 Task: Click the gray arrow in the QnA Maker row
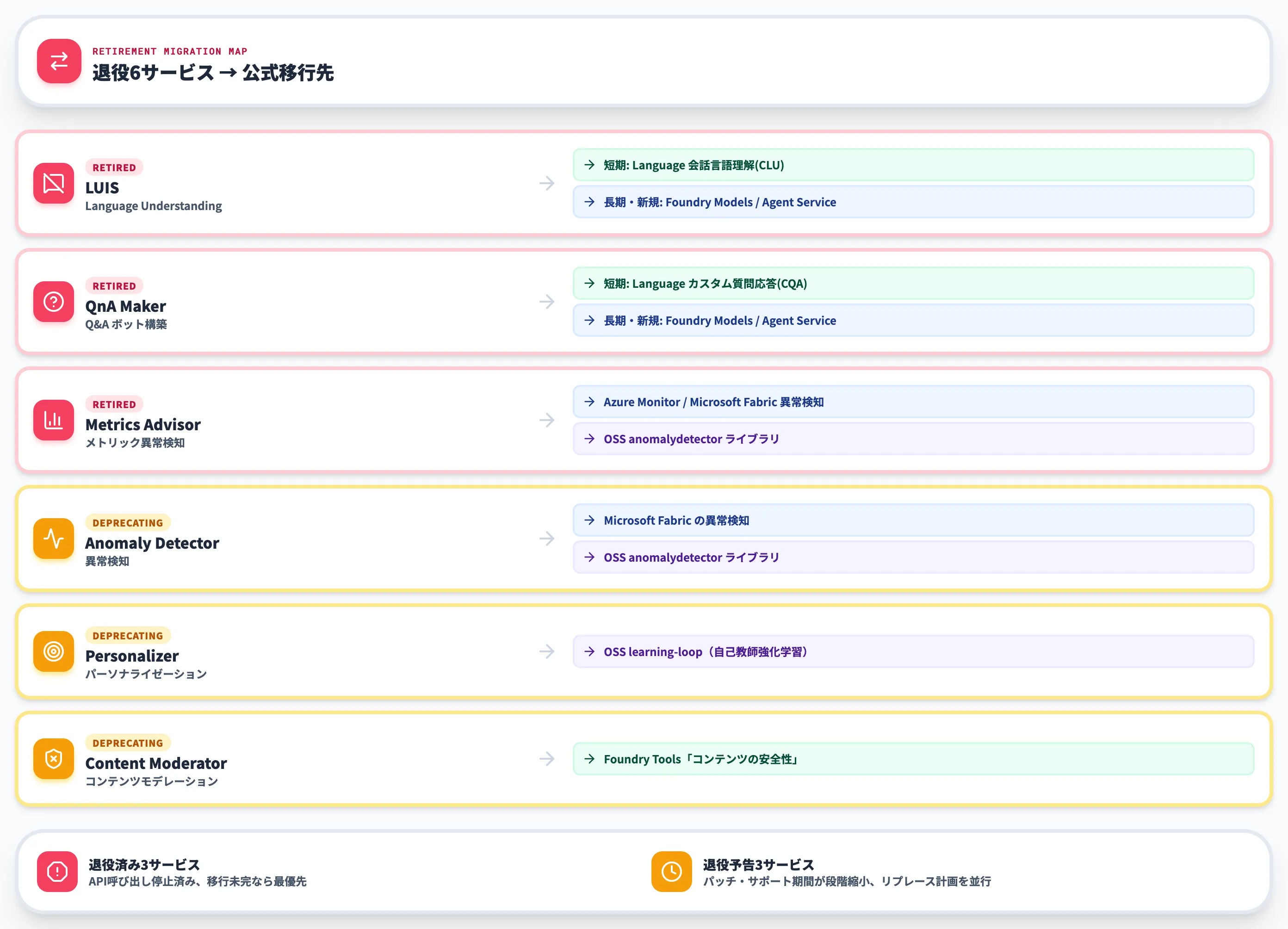tap(547, 302)
